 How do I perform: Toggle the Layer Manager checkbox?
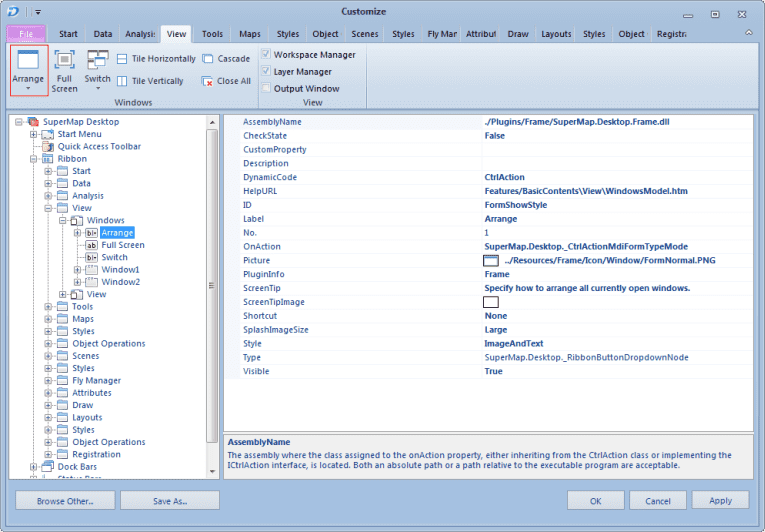[x=265, y=71]
